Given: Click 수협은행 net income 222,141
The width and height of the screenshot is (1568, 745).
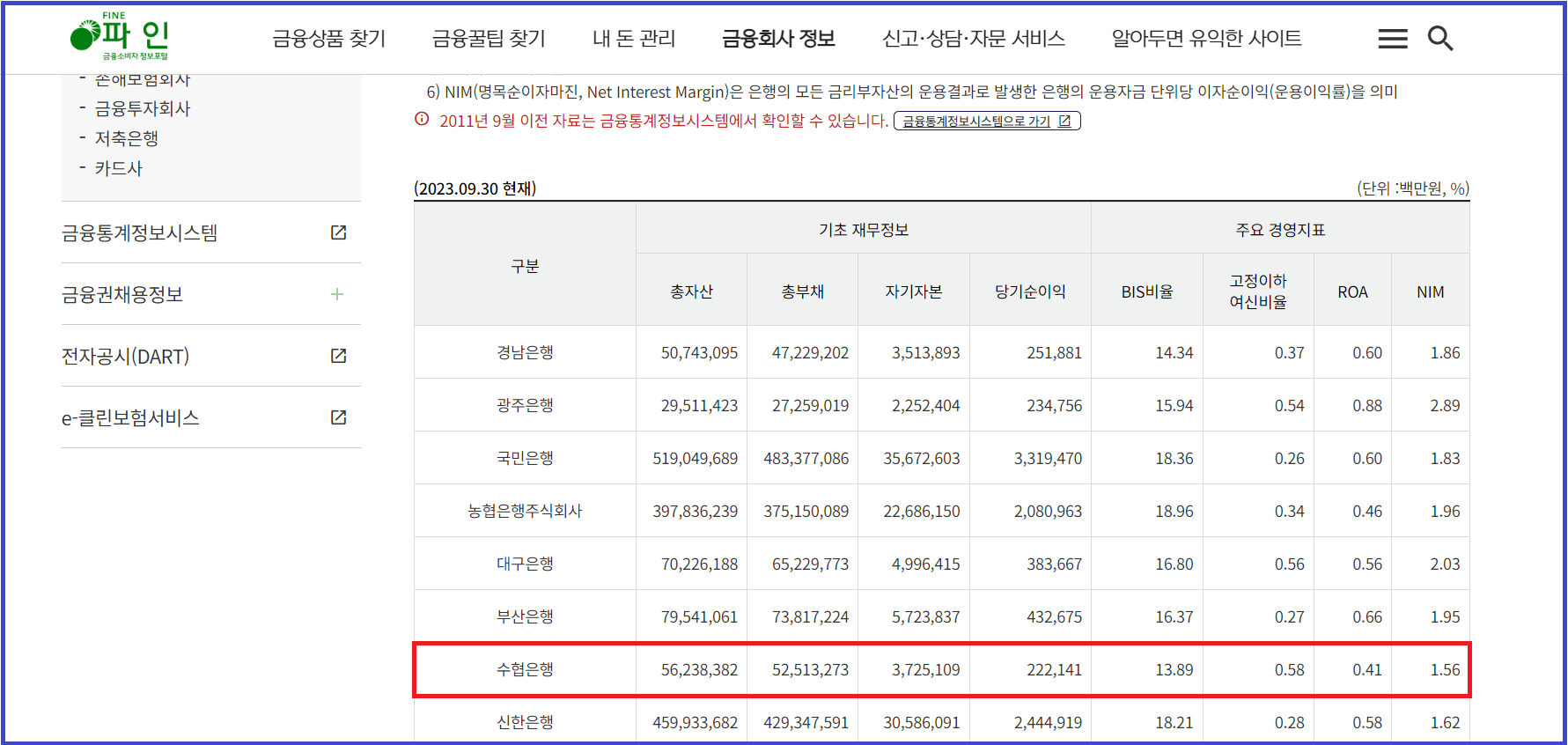Looking at the screenshot, I should (x=1054, y=669).
